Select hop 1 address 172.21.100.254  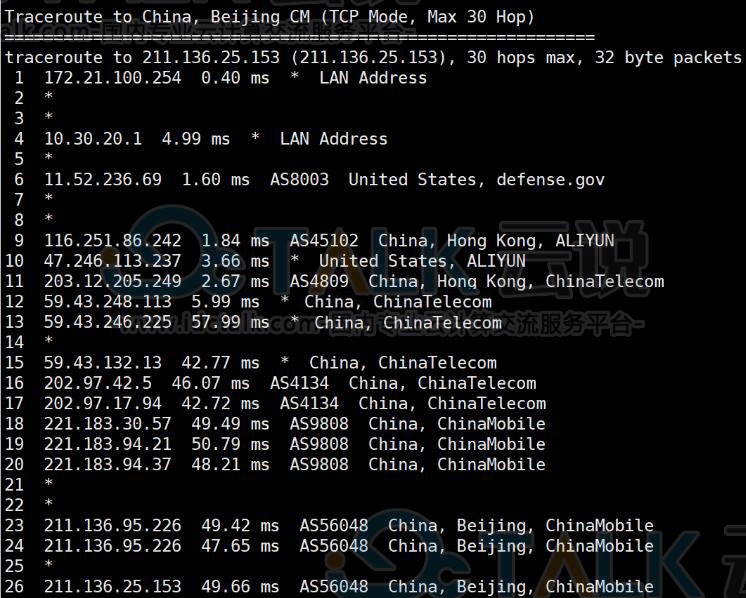point(112,78)
